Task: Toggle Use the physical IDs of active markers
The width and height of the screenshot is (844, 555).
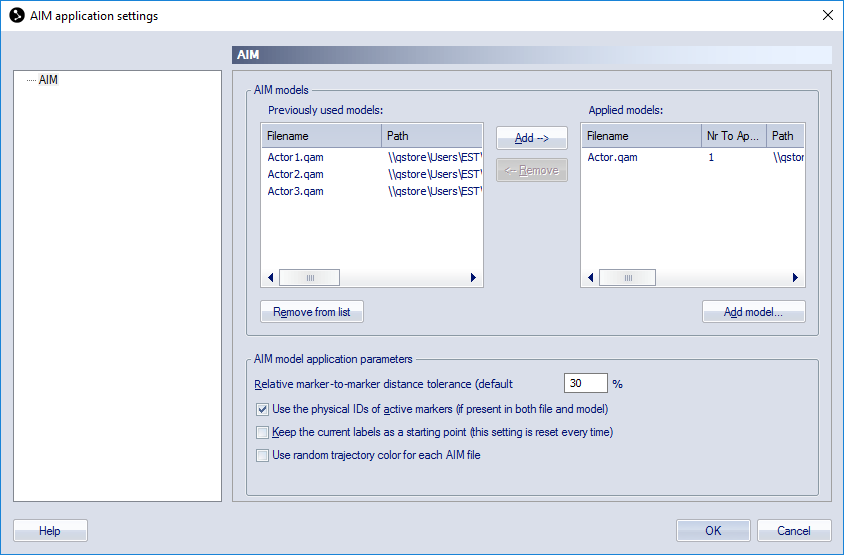Action: pos(262,410)
